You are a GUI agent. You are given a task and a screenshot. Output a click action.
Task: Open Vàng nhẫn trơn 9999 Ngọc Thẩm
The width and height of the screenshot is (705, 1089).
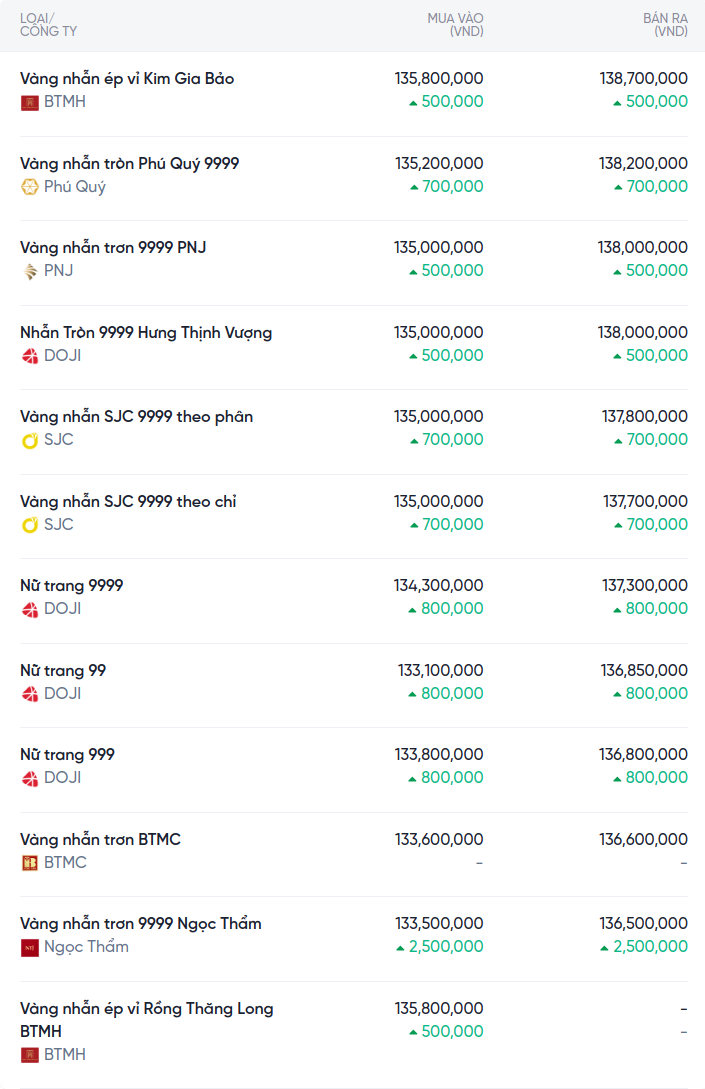141,923
